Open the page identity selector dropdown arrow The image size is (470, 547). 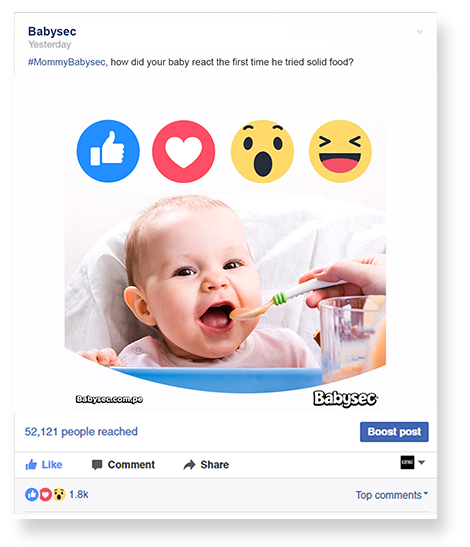pyautogui.click(x=421, y=463)
